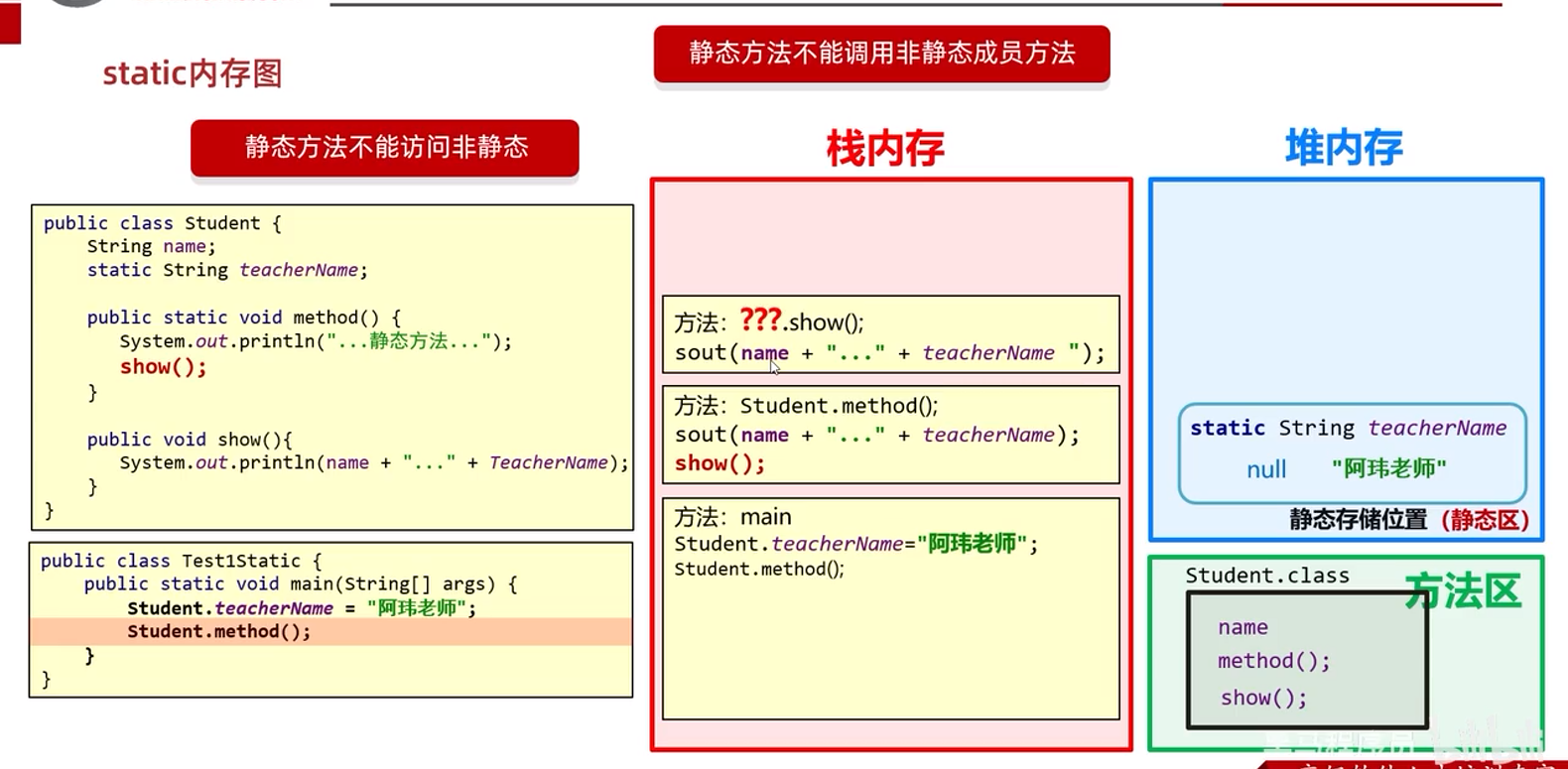This screenshot has width=1568, height=769.
Task: Click the sout line in the Student.method() frame
Action: pos(876,435)
